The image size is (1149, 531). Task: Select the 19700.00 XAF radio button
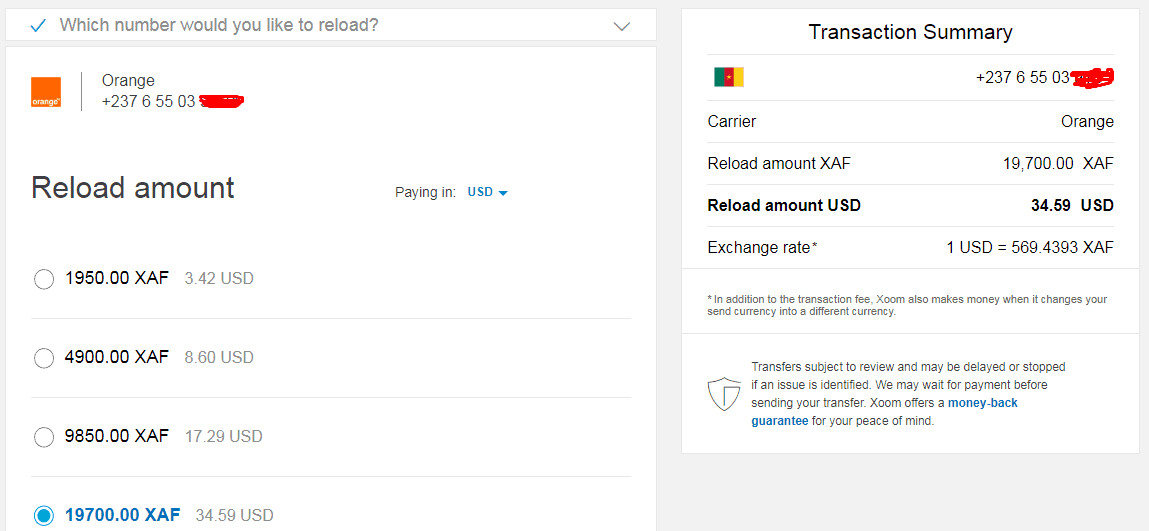coord(44,516)
